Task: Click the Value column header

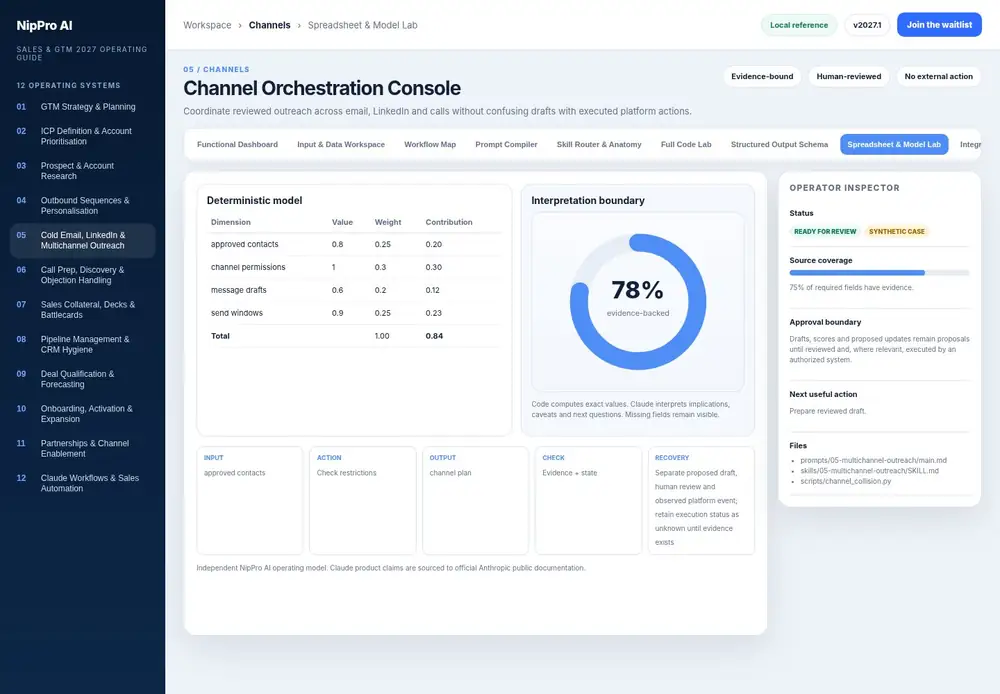Action: click(342, 222)
